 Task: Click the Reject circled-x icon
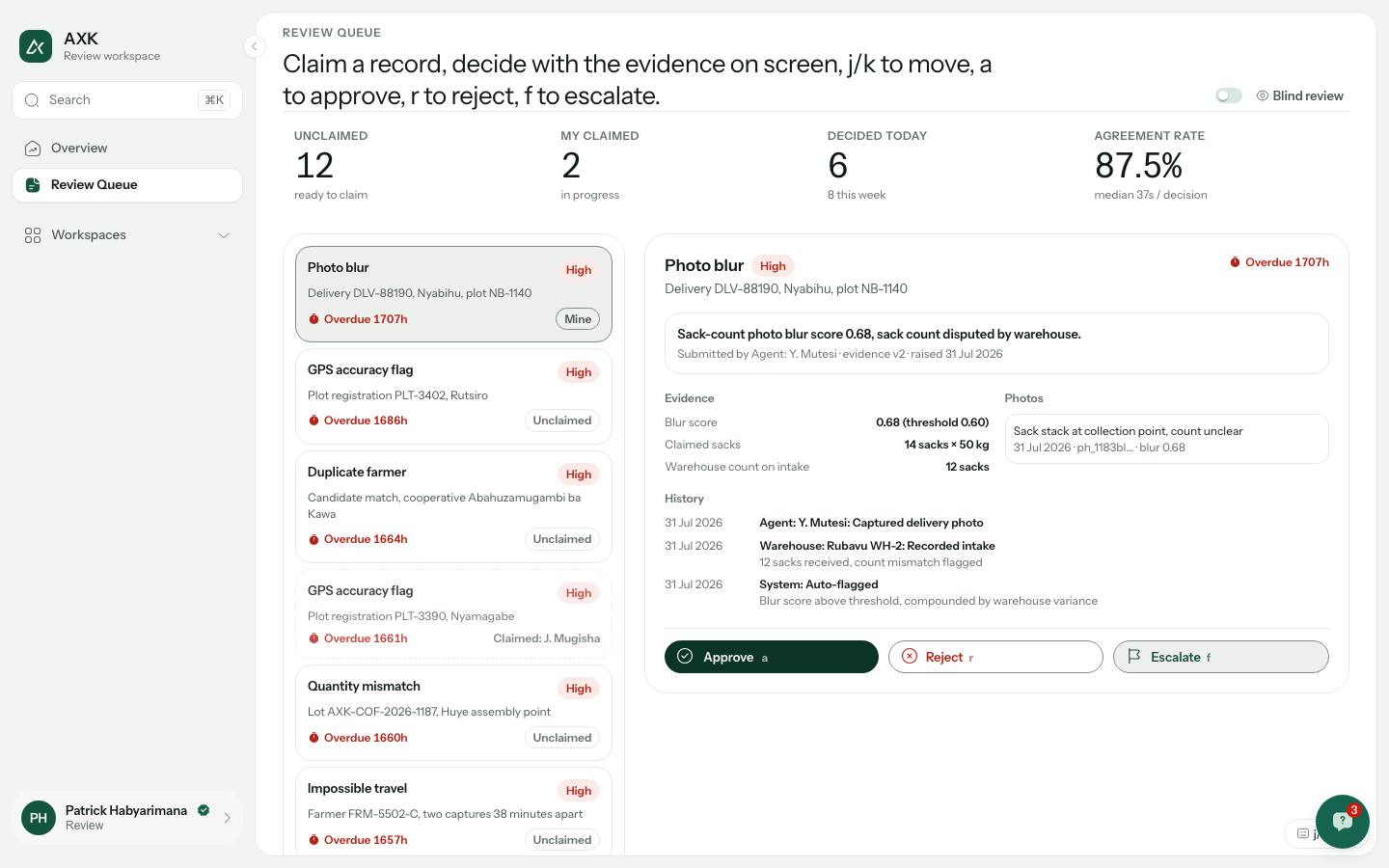pyautogui.click(x=910, y=656)
